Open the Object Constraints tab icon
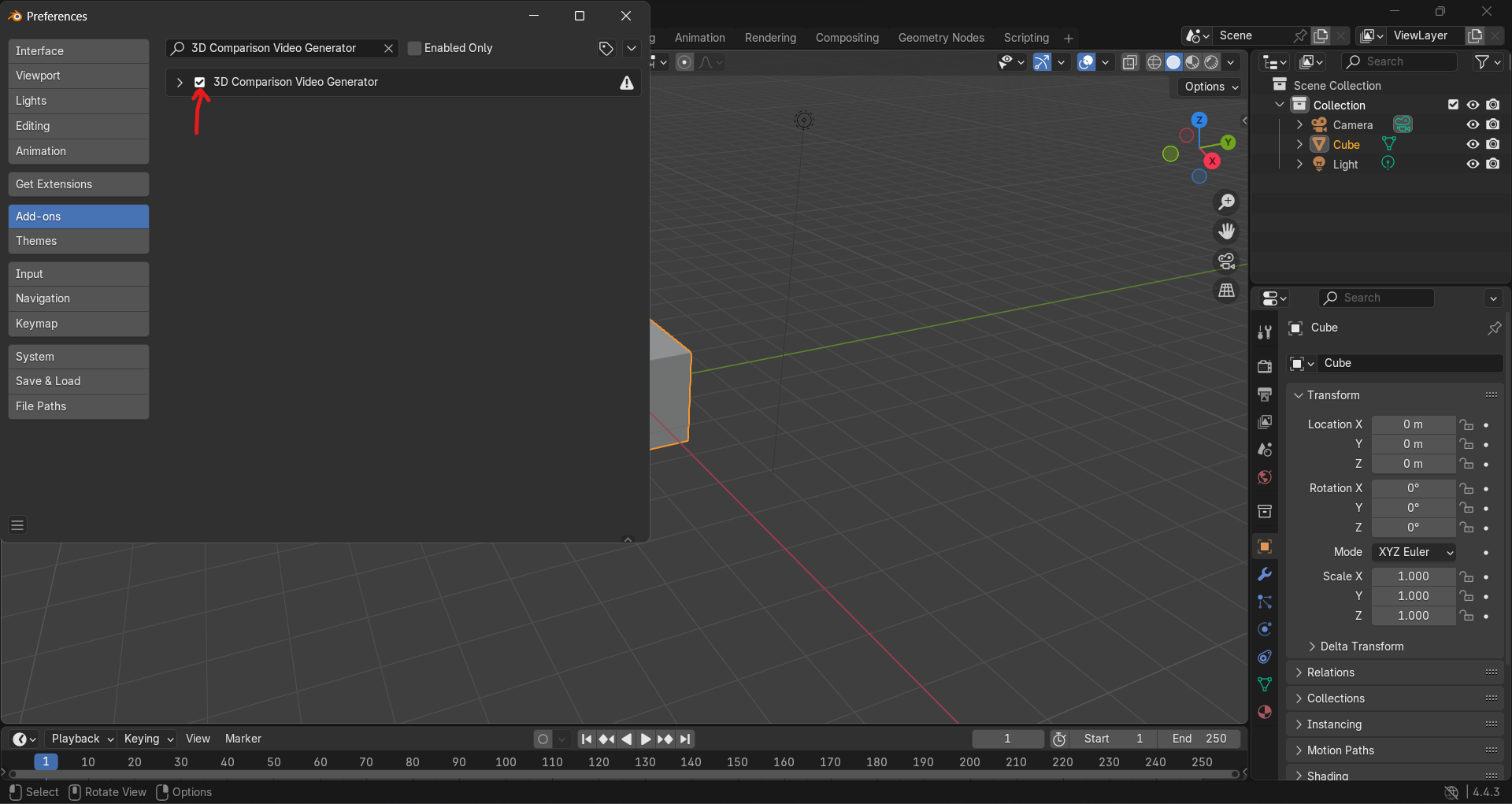This screenshot has height=804, width=1512. (1265, 657)
